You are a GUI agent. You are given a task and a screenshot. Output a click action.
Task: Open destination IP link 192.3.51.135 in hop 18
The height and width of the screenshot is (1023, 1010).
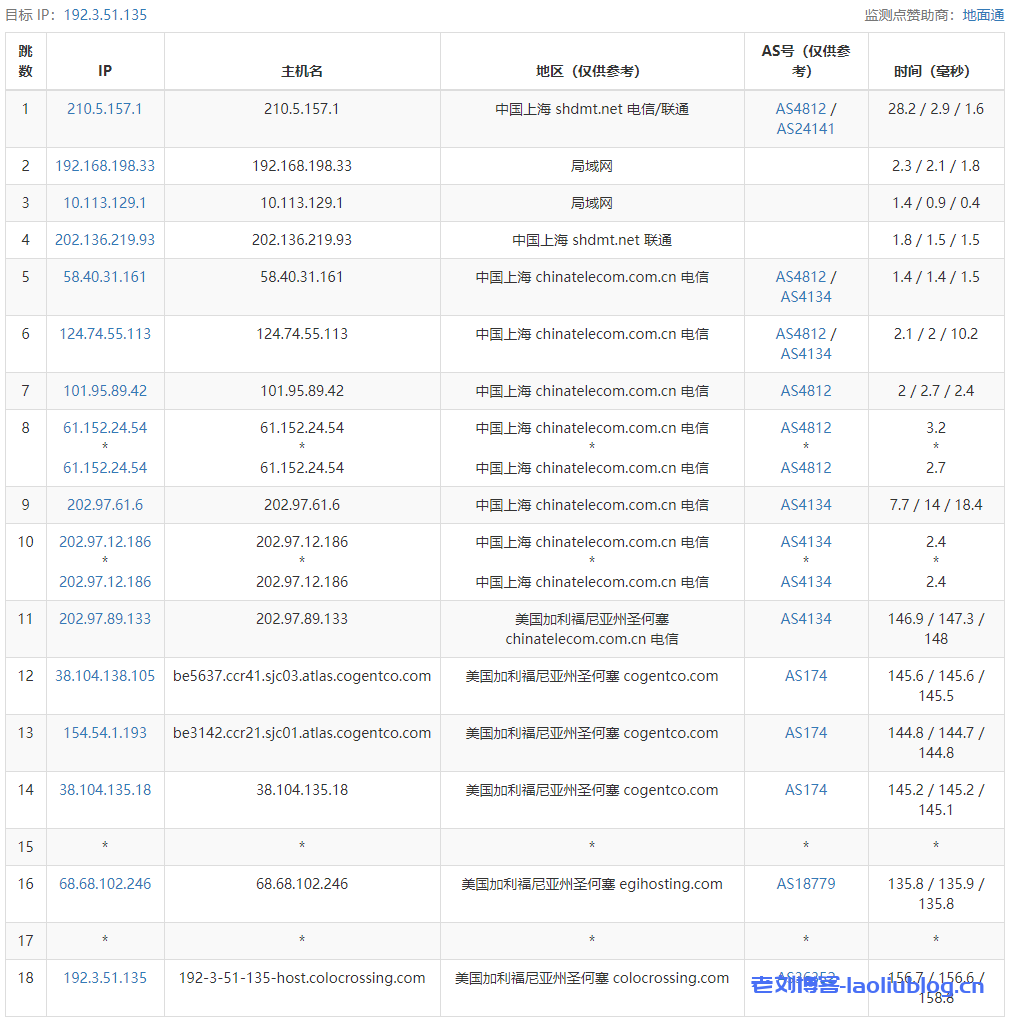(105, 978)
